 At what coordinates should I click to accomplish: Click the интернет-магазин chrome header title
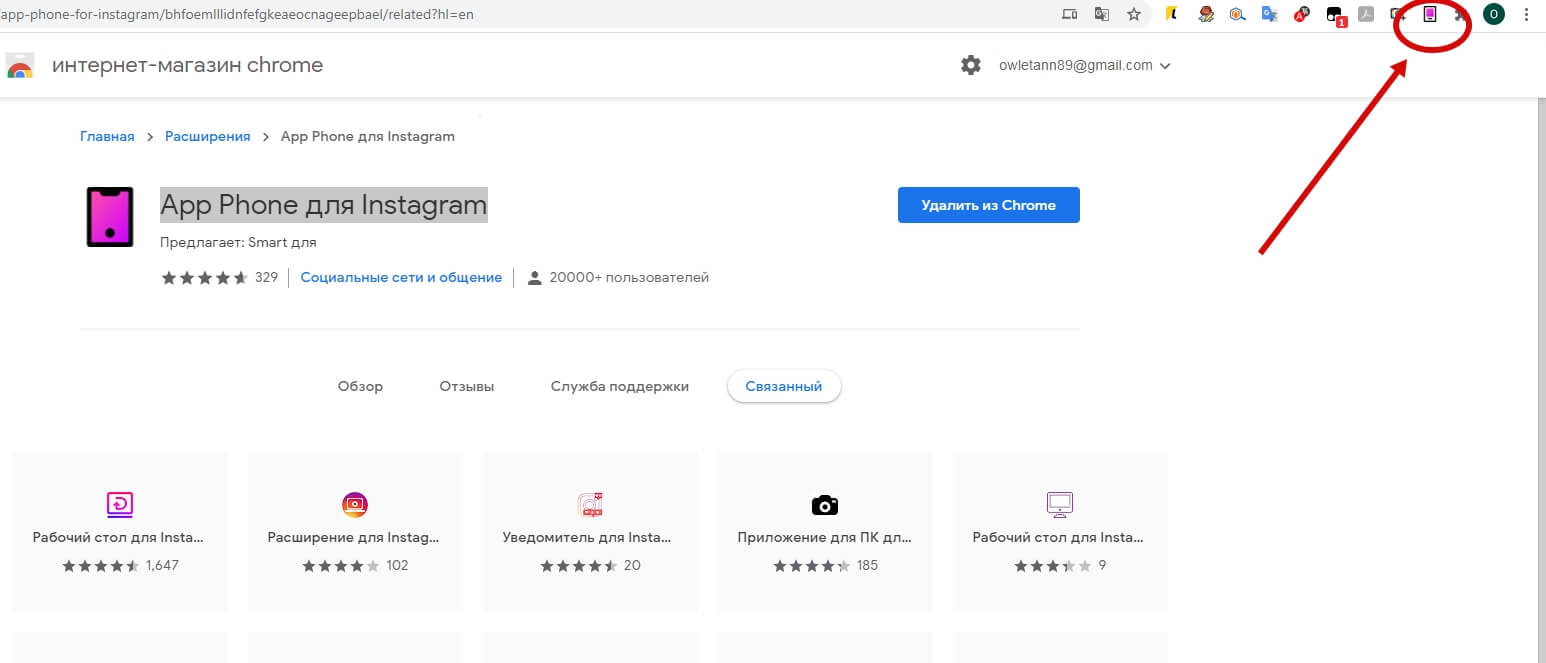[x=187, y=65]
